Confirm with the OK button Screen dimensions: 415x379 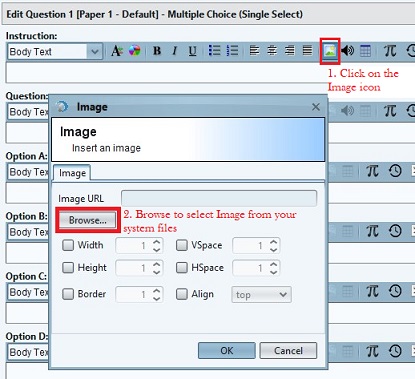click(227, 351)
